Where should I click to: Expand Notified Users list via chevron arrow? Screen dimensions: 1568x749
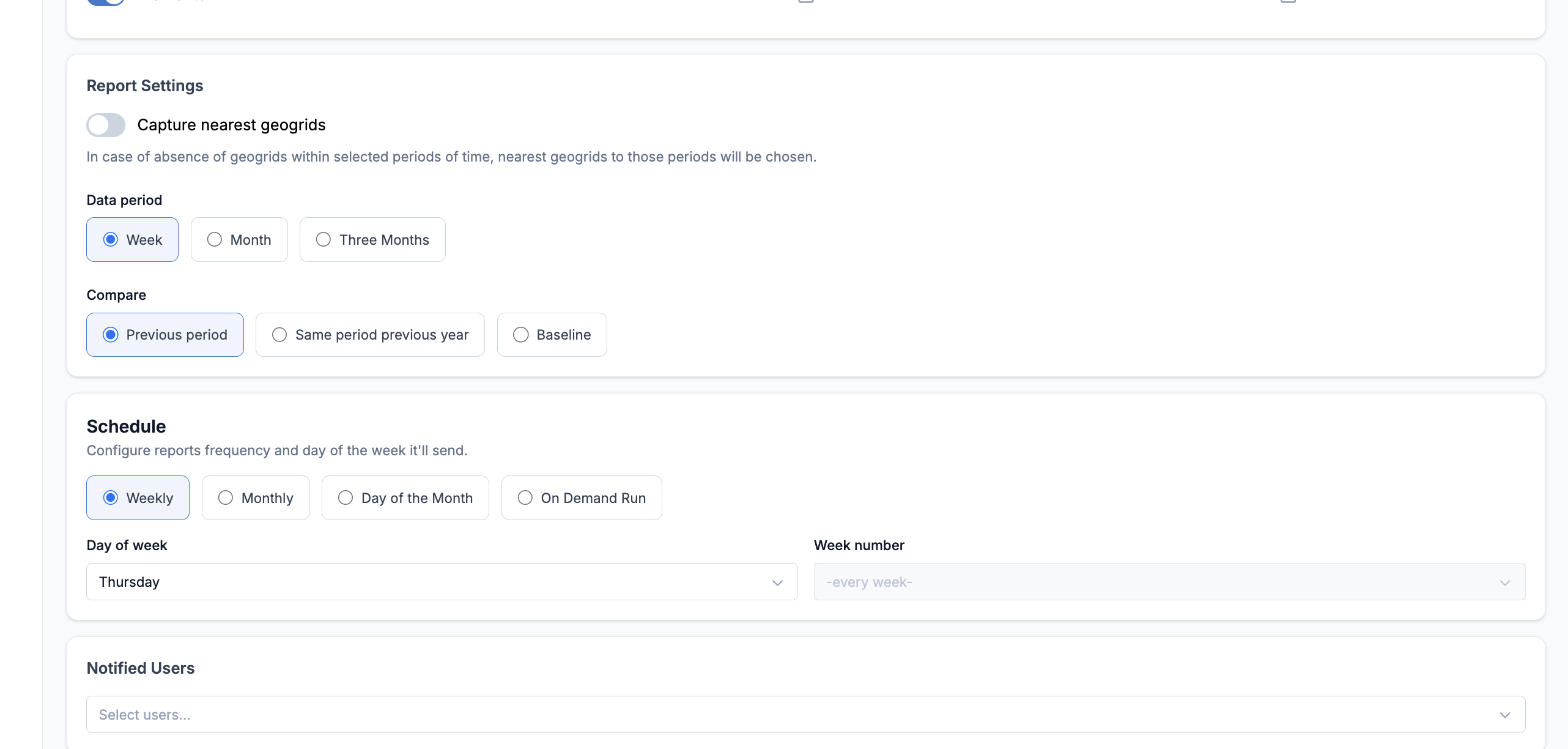coord(1504,715)
